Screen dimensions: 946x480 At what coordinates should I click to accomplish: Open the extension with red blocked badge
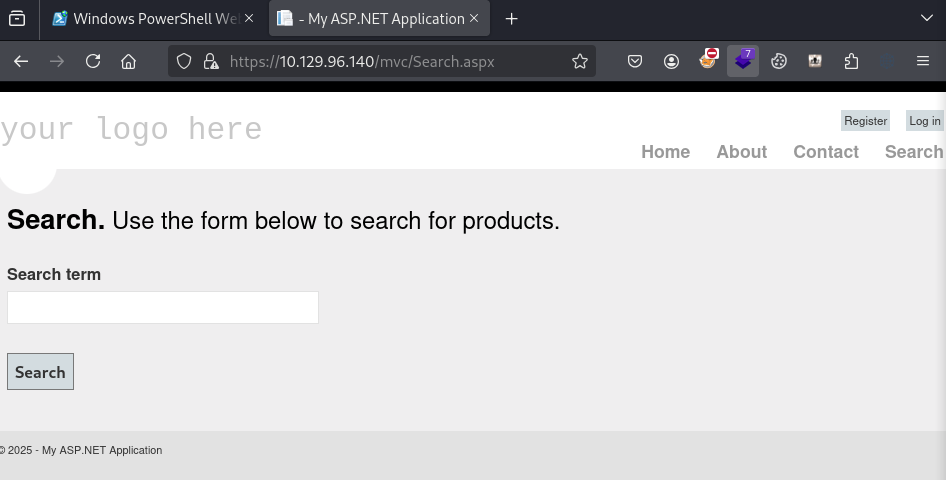708,60
